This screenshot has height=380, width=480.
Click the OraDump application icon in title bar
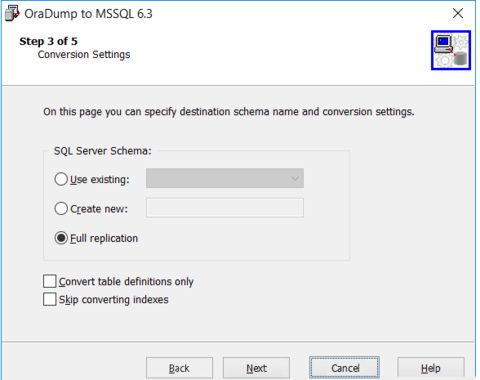[x=12, y=14]
